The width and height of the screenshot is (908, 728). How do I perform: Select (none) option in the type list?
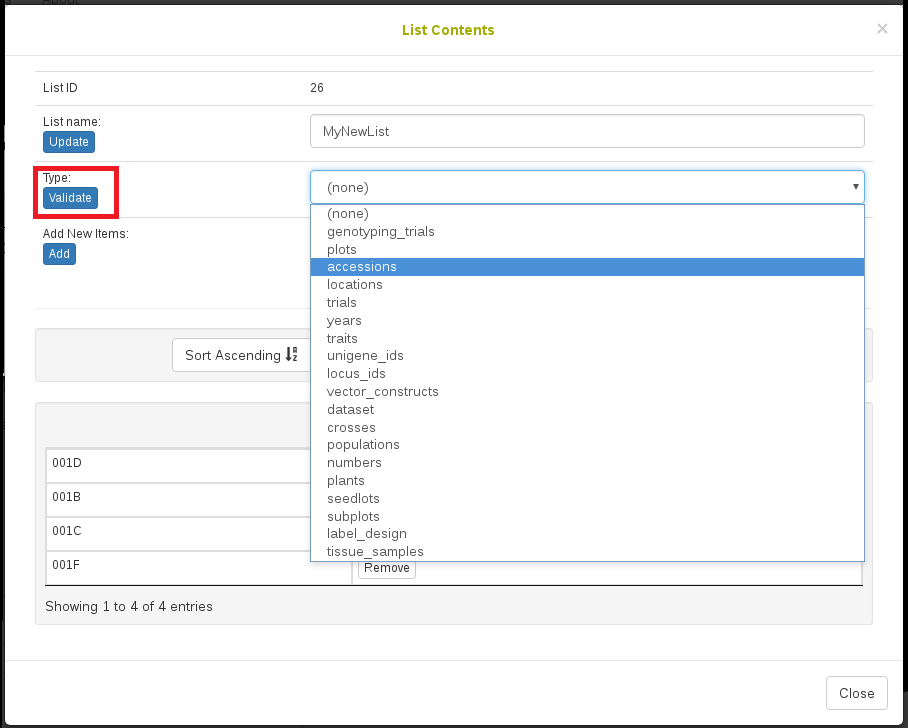pyautogui.click(x=587, y=214)
